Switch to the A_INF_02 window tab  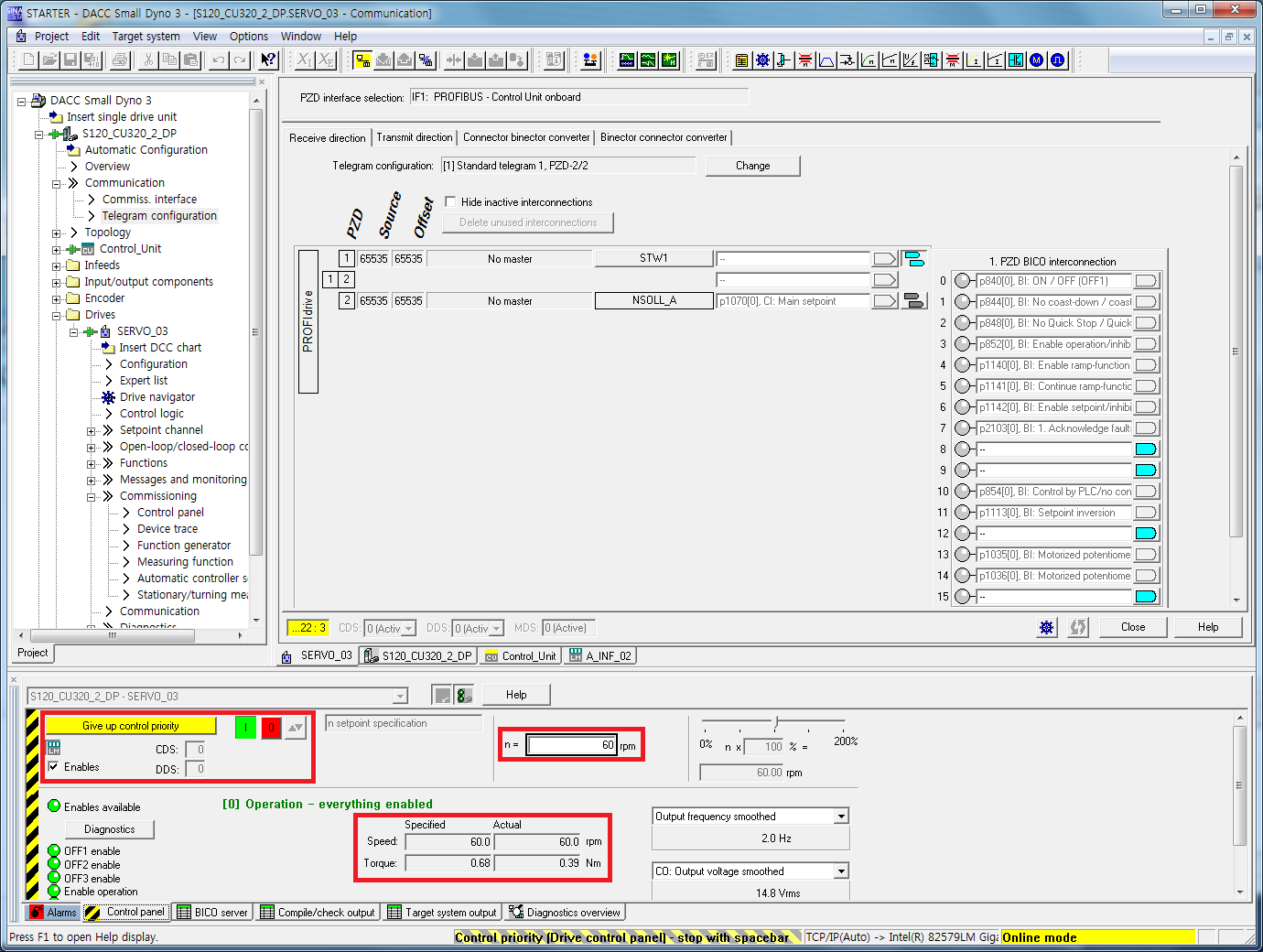(x=600, y=655)
